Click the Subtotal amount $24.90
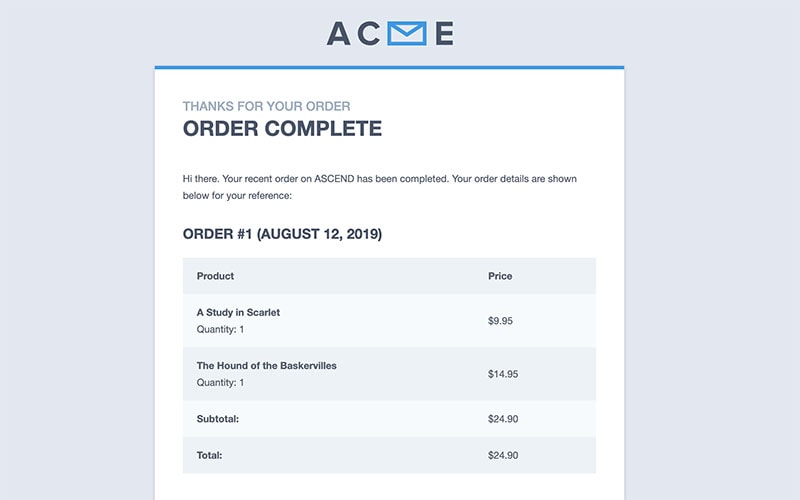The height and width of the screenshot is (500, 800). tap(503, 419)
